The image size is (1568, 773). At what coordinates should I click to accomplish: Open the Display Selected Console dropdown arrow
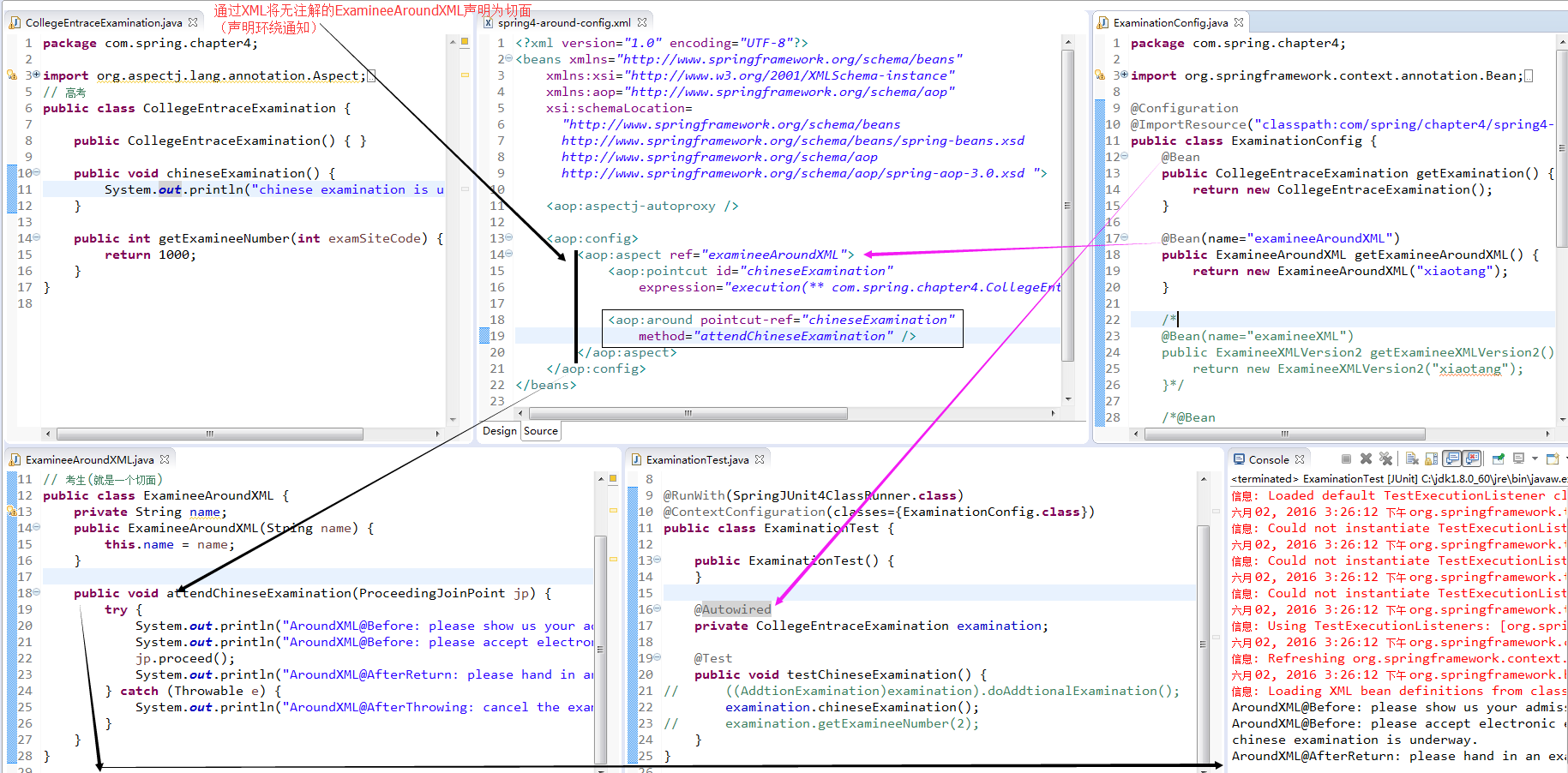pos(1535,459)
